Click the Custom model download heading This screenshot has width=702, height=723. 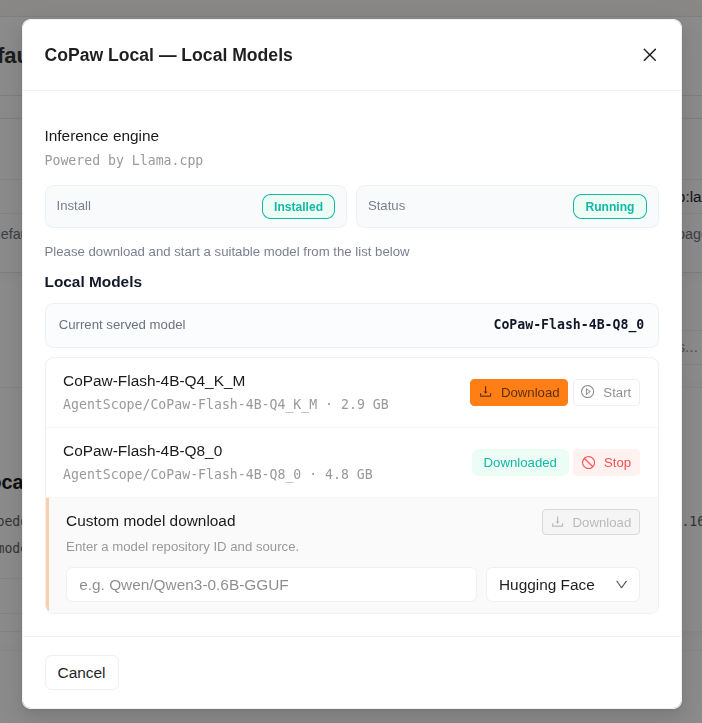[151, 521]
